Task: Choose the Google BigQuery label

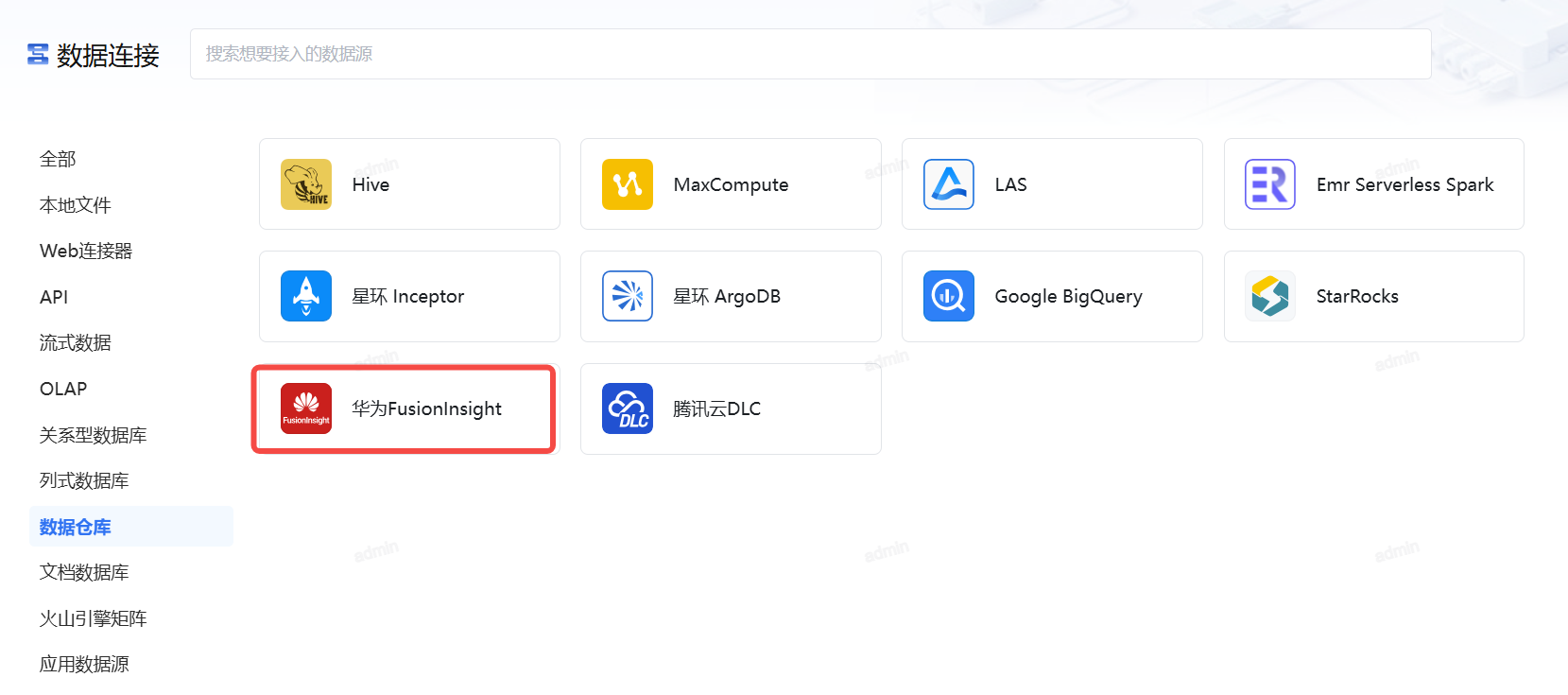Action: tap(1068, 296)
